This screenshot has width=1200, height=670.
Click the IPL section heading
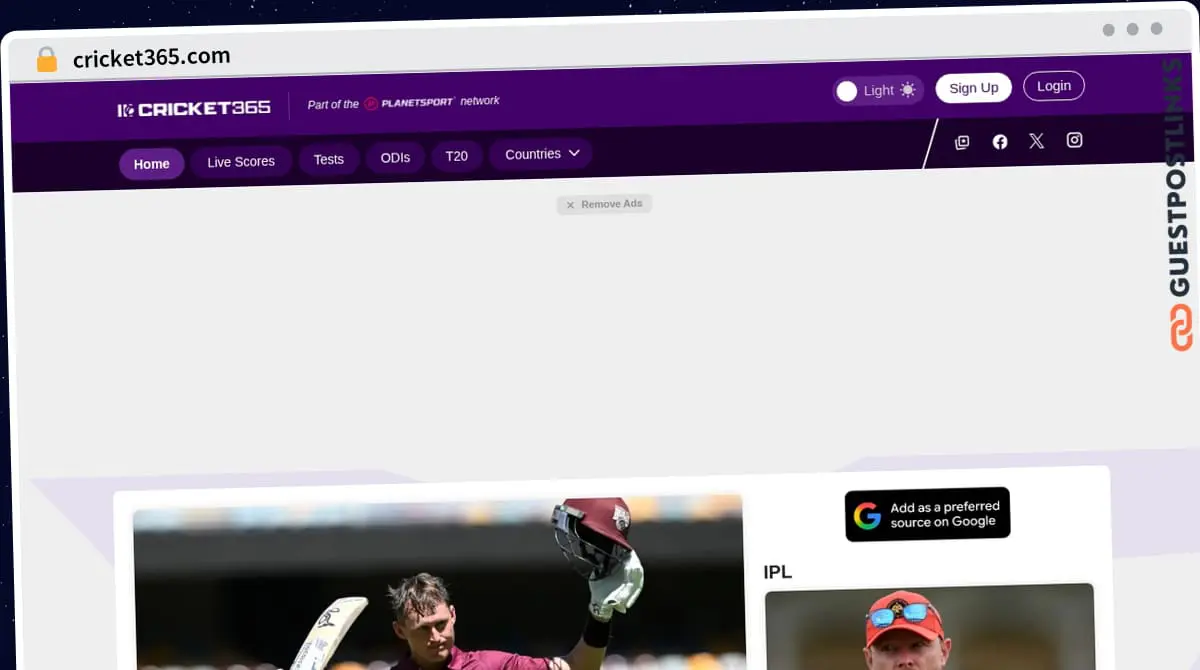click(777, 572)
